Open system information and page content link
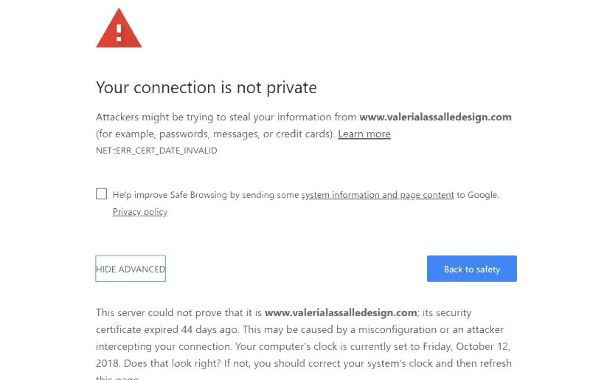Image resolution: width=590 pixels, height=380 pixels. (378, 195)
